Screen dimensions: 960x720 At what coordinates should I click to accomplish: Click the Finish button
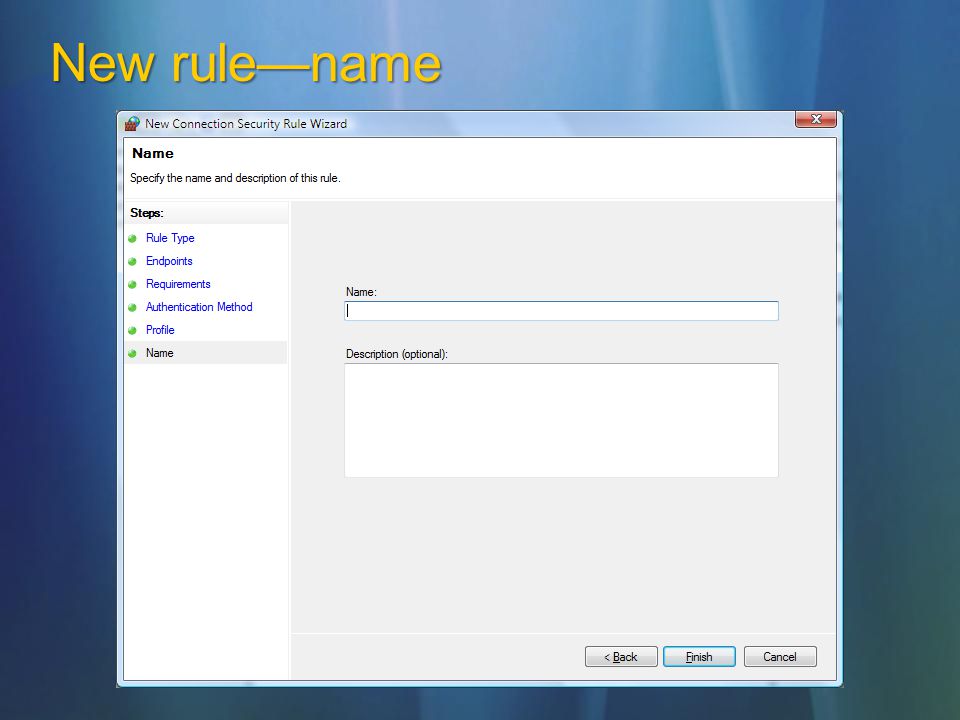[699, 656]
